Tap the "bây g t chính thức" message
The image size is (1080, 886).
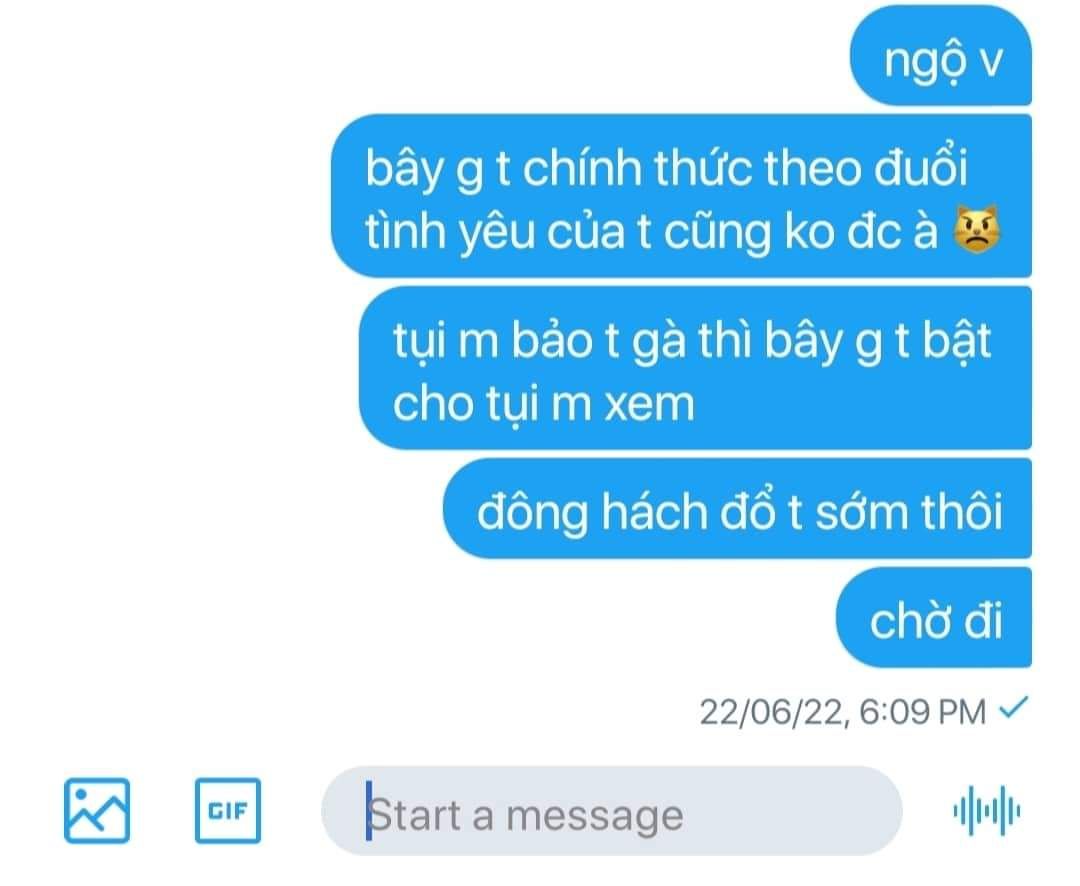click(681, 196)
